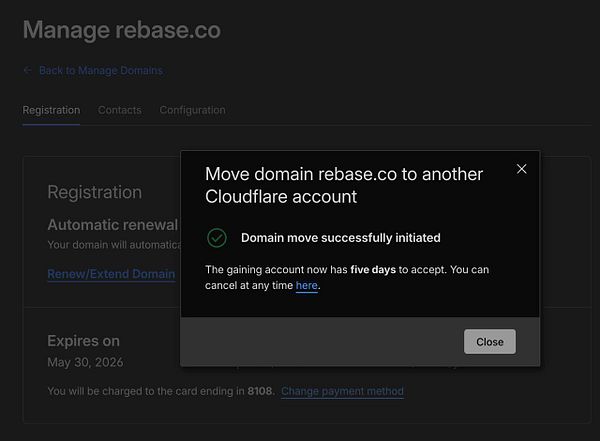600x441 pixels.
Task: Select 'Domain move successfully initiated' text
Action: click(341, 238)
